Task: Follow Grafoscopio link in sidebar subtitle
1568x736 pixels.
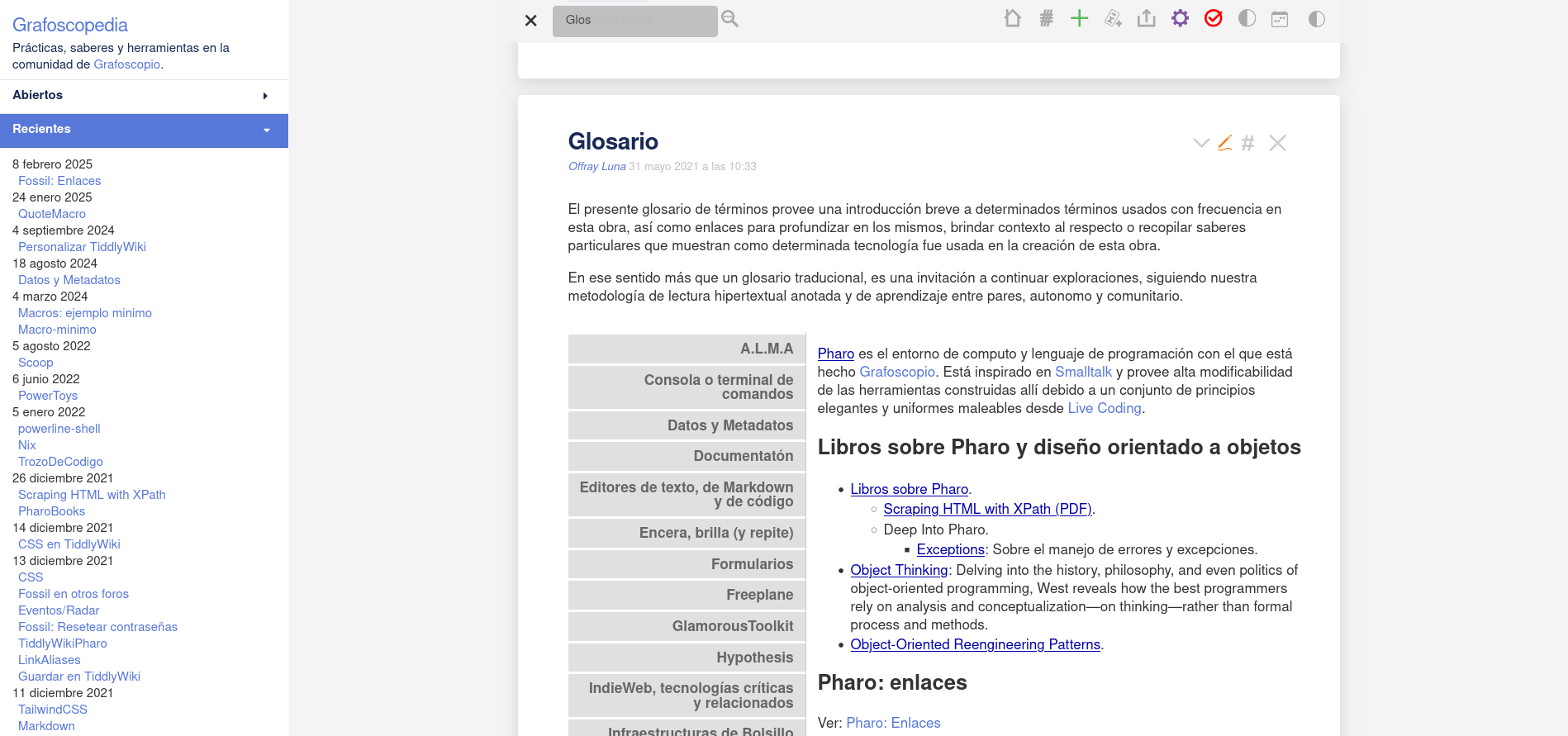Action: 127,64
